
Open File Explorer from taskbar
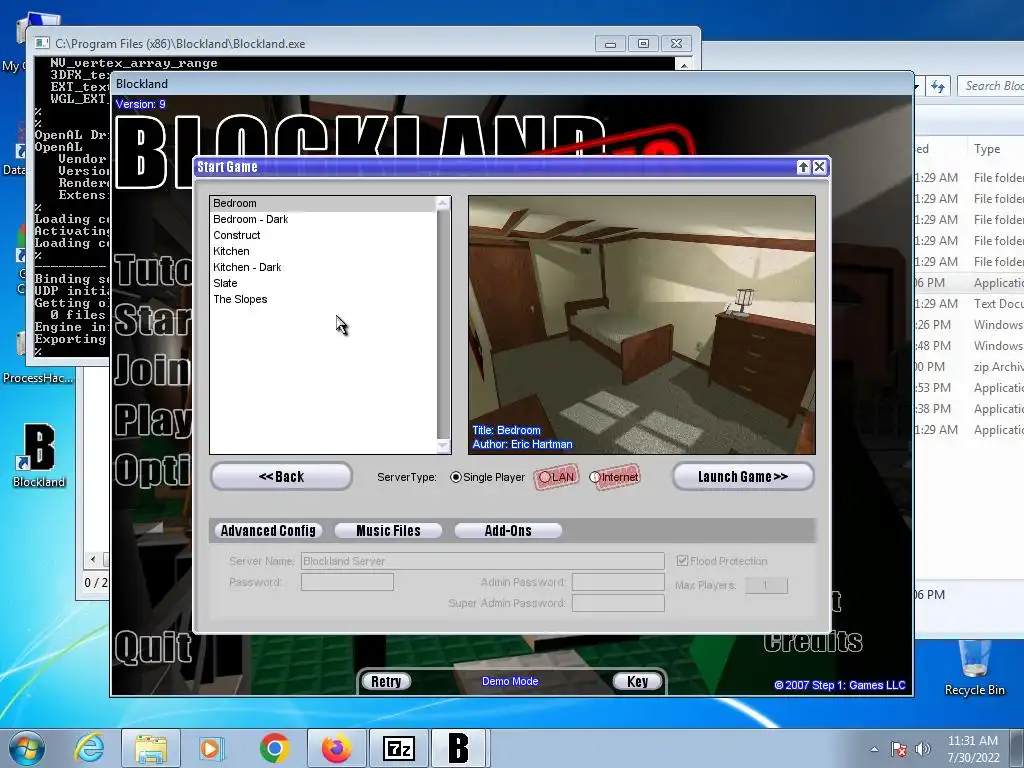[151, 748]
